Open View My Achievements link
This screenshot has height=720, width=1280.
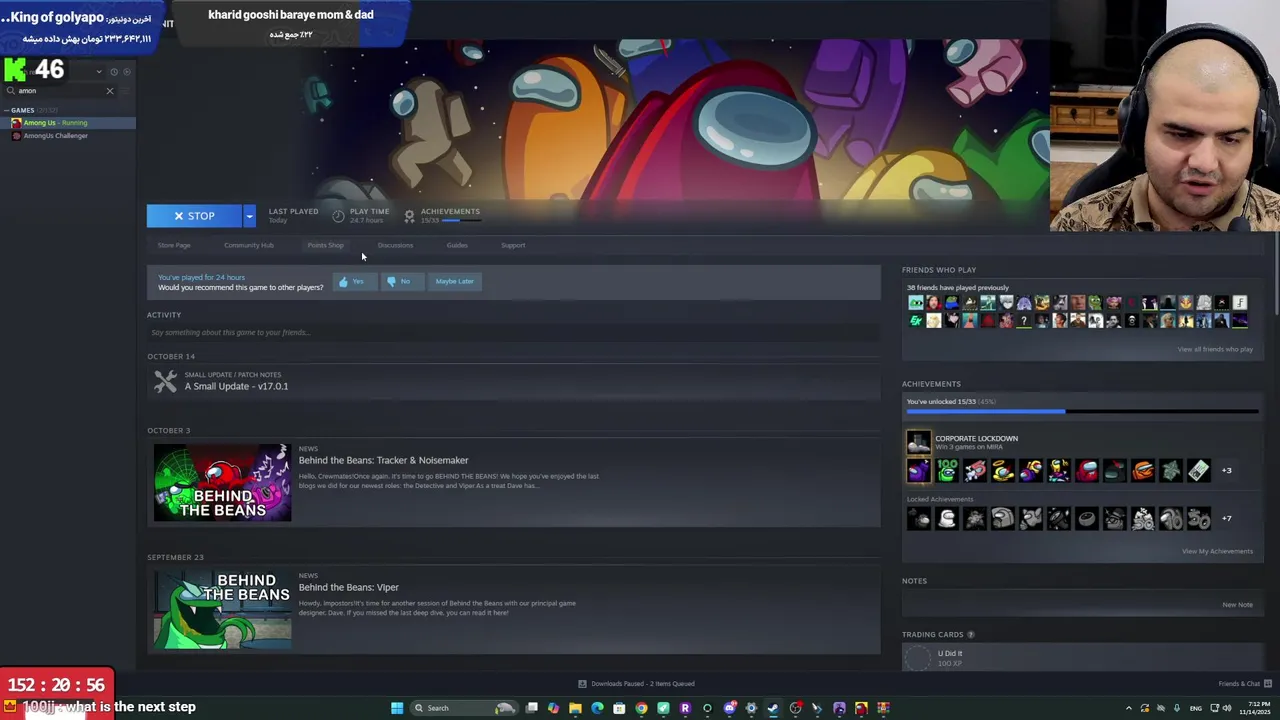point(1217,551)
